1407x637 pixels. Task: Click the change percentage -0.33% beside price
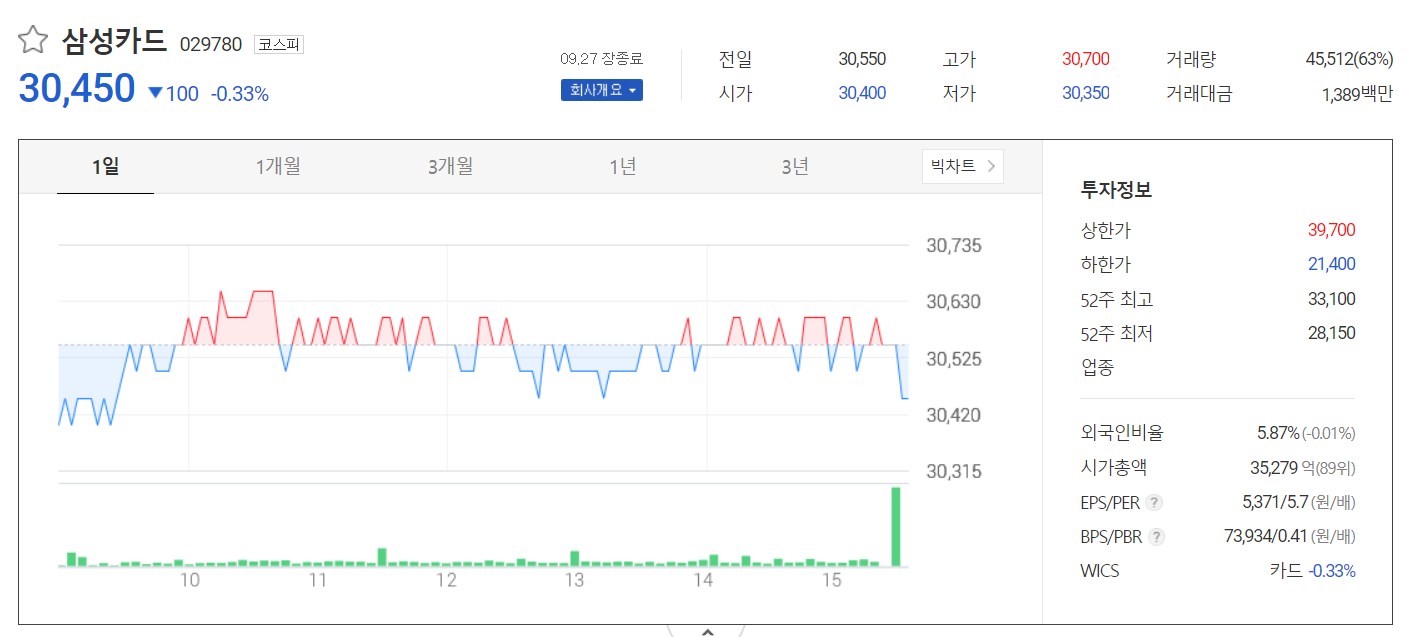(x=240, y=94)
